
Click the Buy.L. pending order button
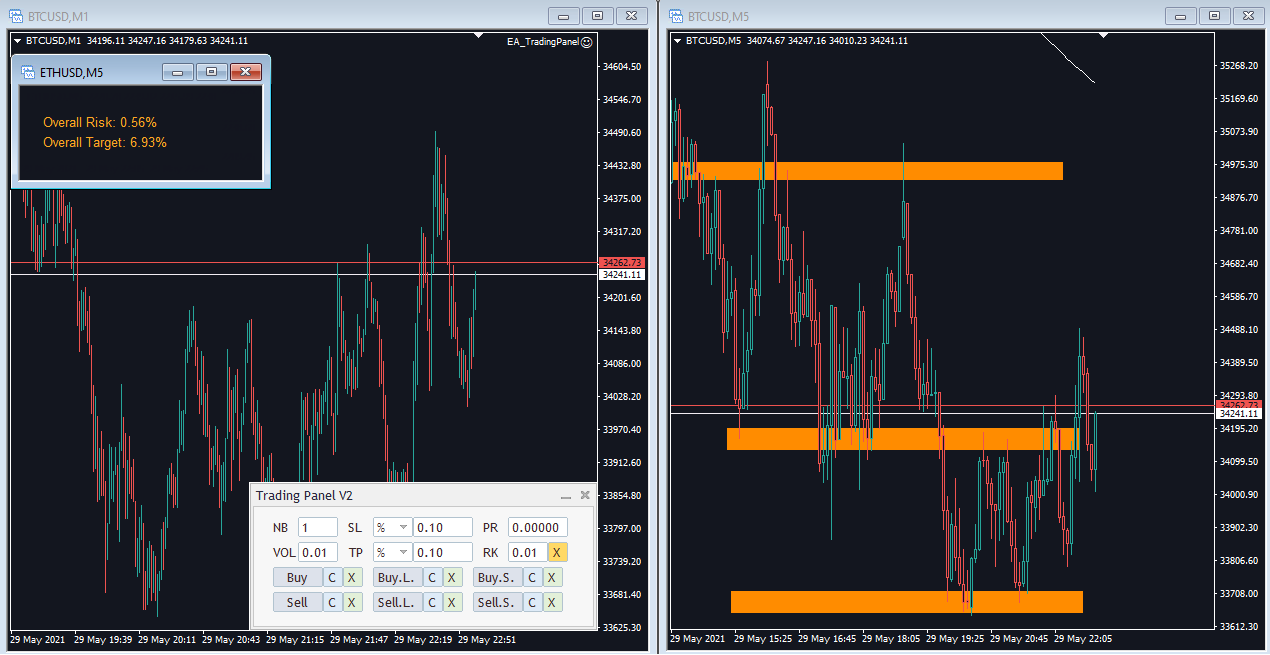[397, 577]
